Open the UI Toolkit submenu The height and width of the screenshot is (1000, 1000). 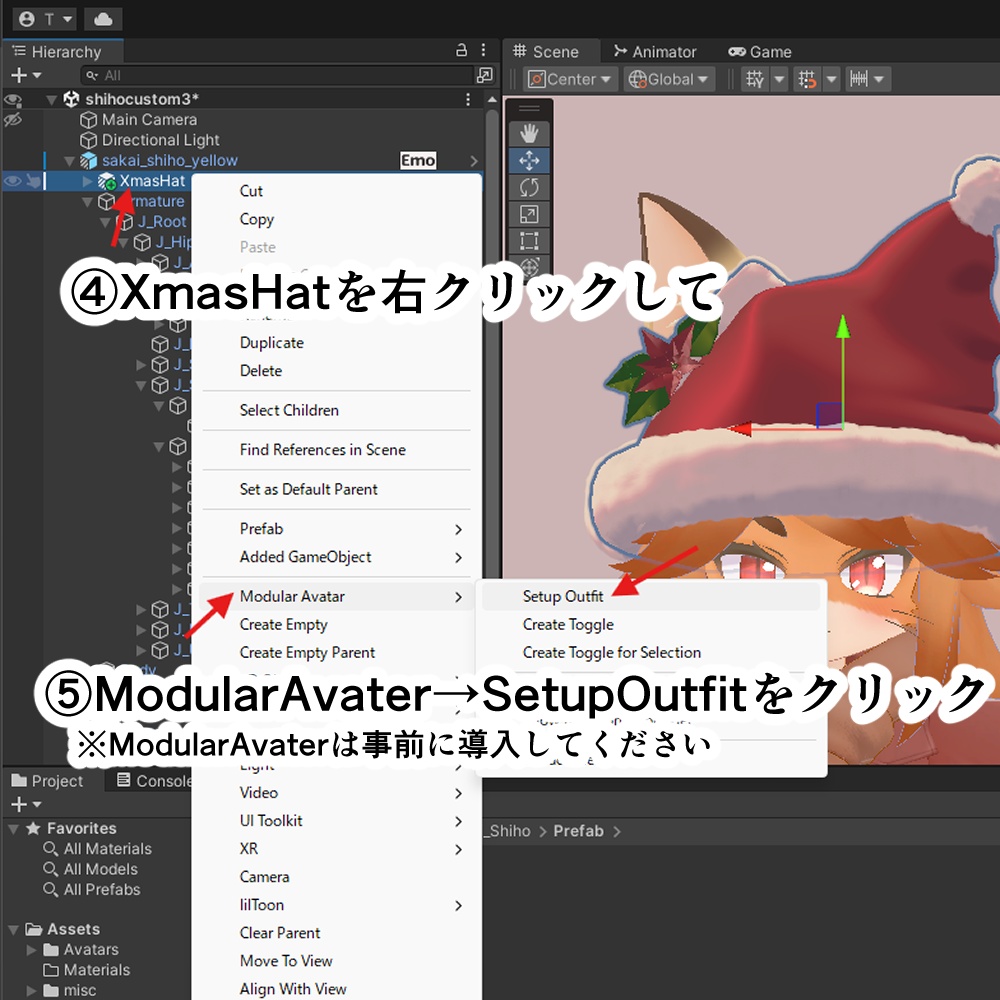[x=337, y=821]
